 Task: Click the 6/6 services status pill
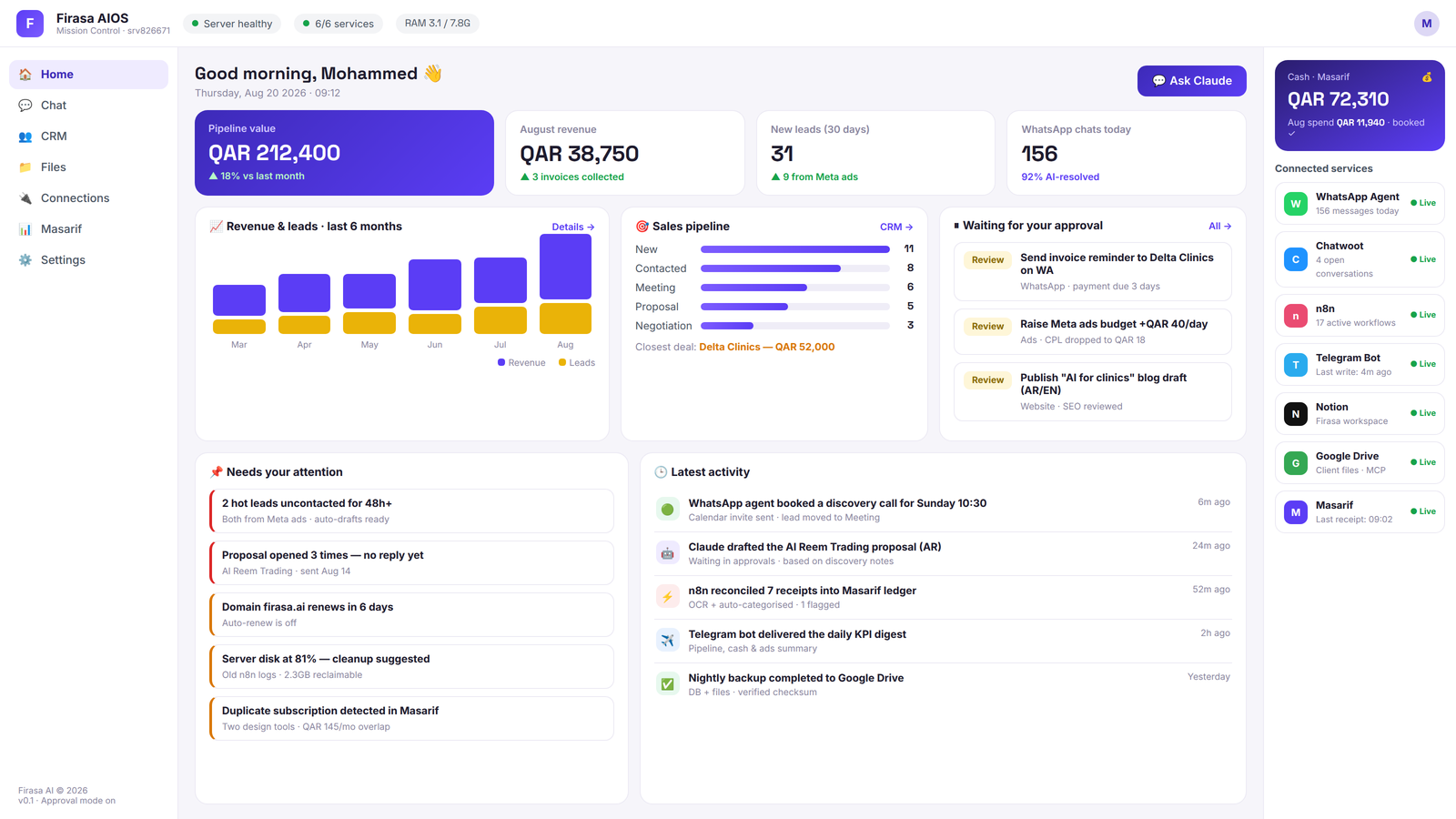point(339,24)
